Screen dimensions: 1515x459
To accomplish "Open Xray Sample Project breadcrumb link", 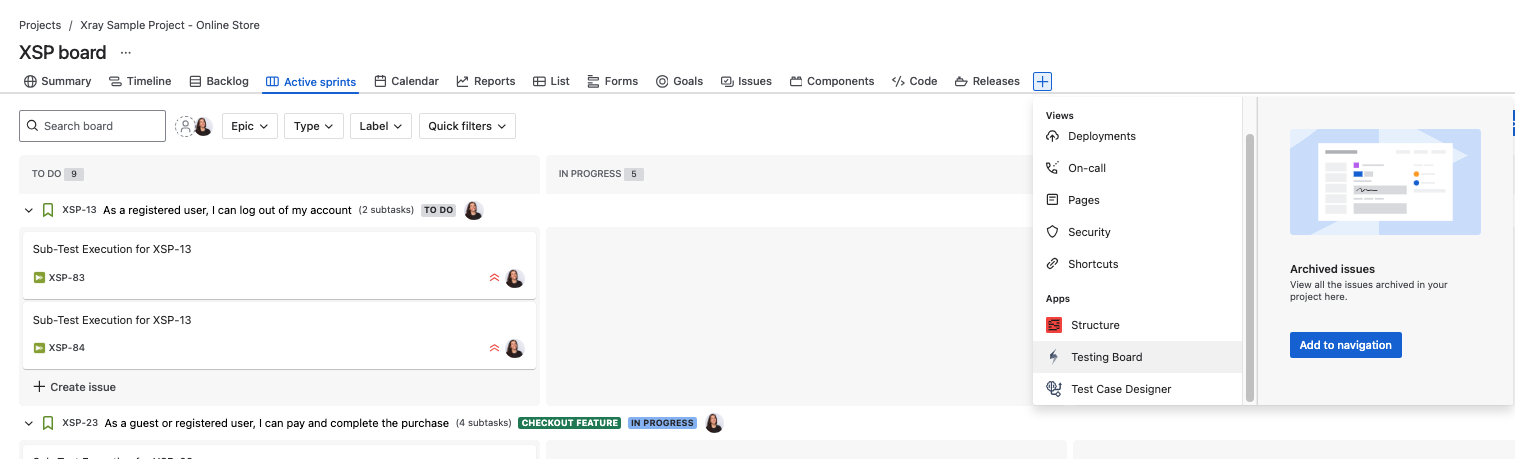I will pyautogui.click(x=170, y=25).
